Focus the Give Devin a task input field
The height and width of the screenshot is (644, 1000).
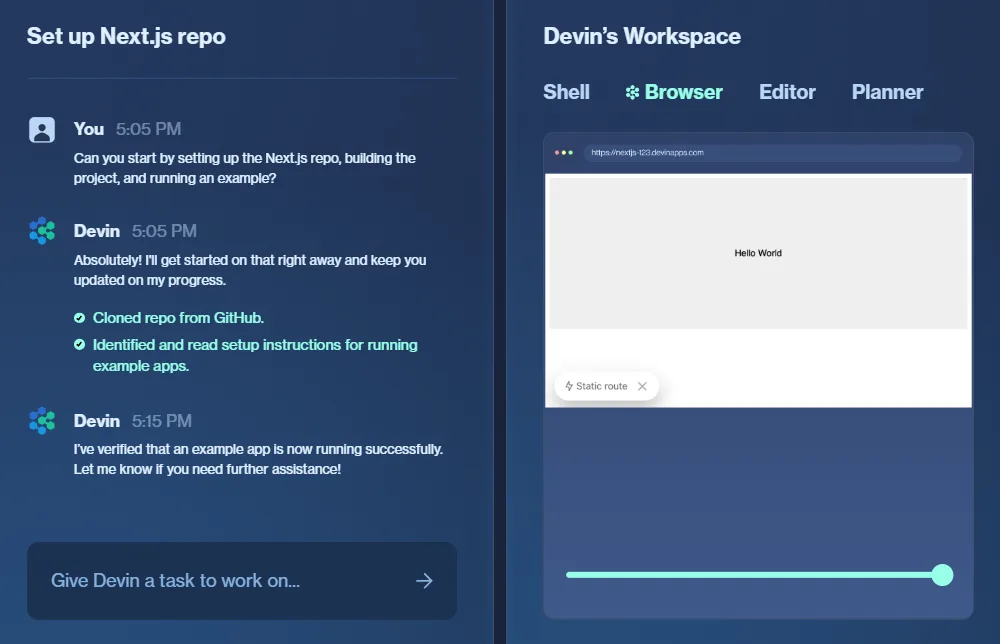tap(242, 580)
